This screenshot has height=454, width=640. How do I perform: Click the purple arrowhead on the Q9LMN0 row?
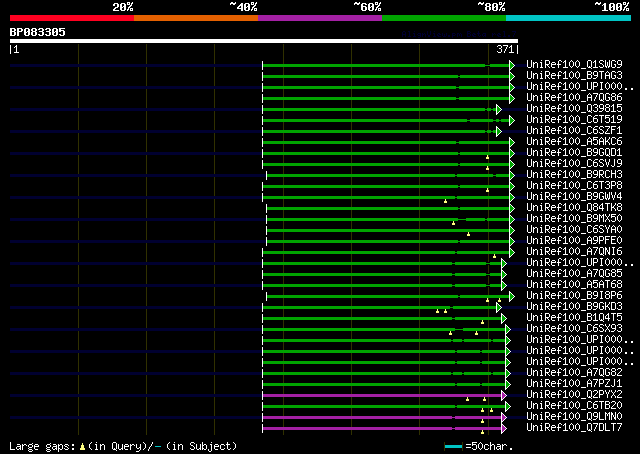[x=504, y=418]
